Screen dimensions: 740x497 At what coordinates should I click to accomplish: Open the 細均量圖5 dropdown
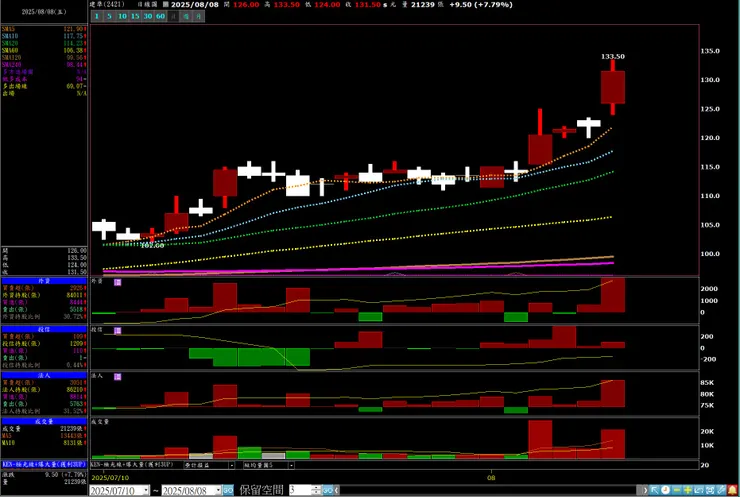pos(291,465)
